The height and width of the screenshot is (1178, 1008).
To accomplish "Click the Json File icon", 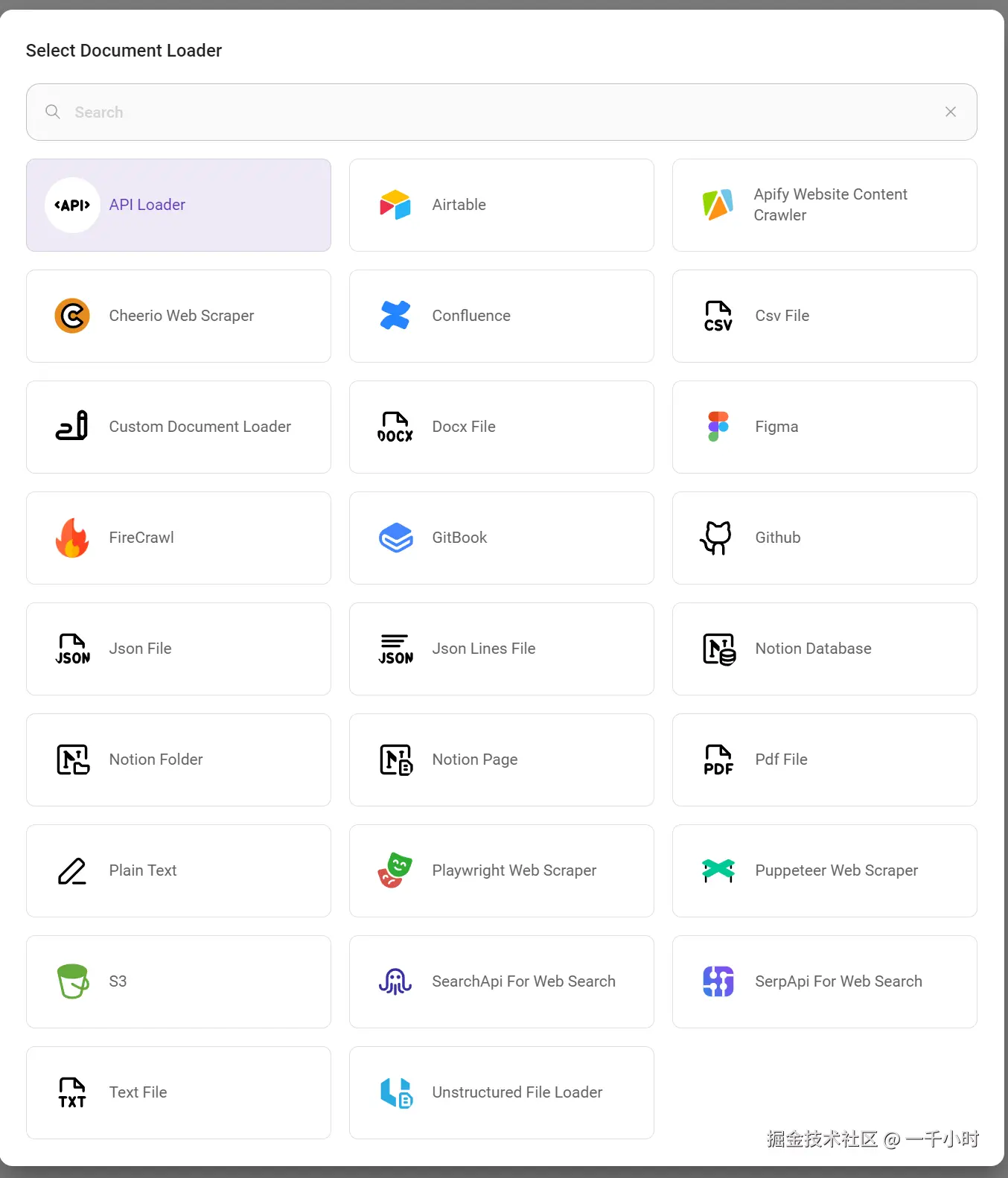I will (72, 649).
